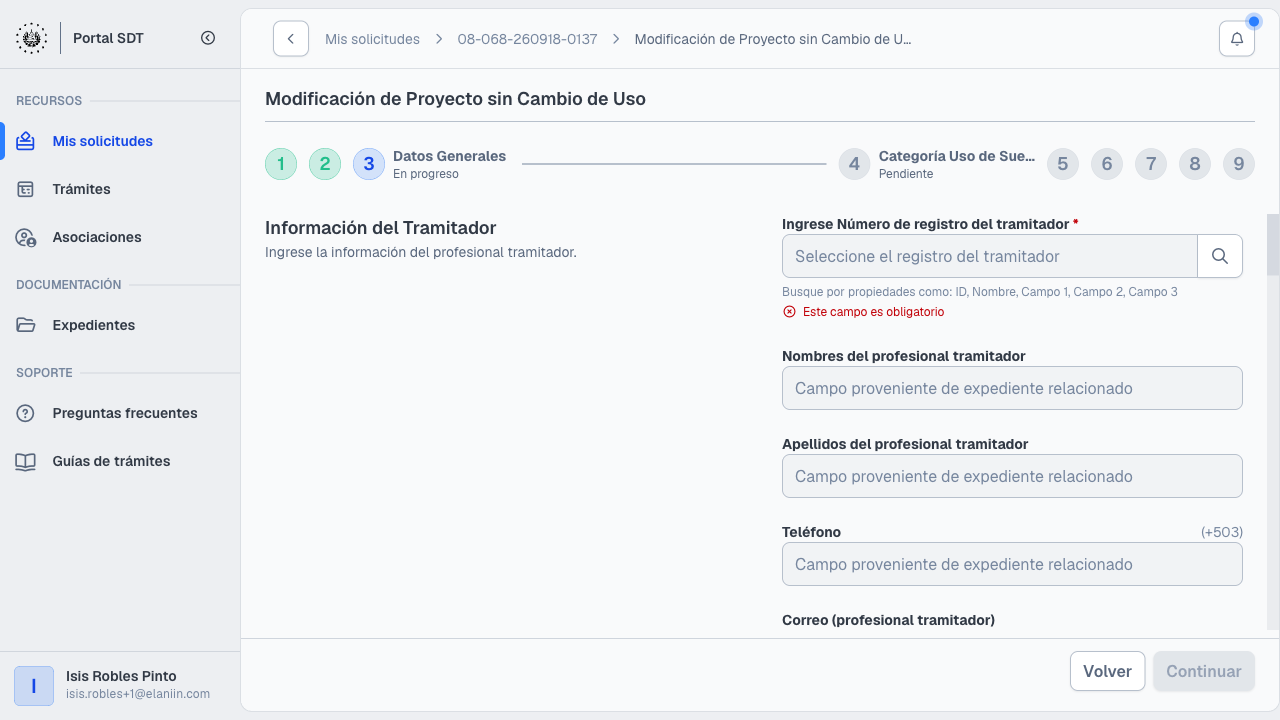The width and height of the screenshot is (1280, 720).
Task: Click breadcrumb 08-068-260918-0137
Action: (x=527, y=39)
